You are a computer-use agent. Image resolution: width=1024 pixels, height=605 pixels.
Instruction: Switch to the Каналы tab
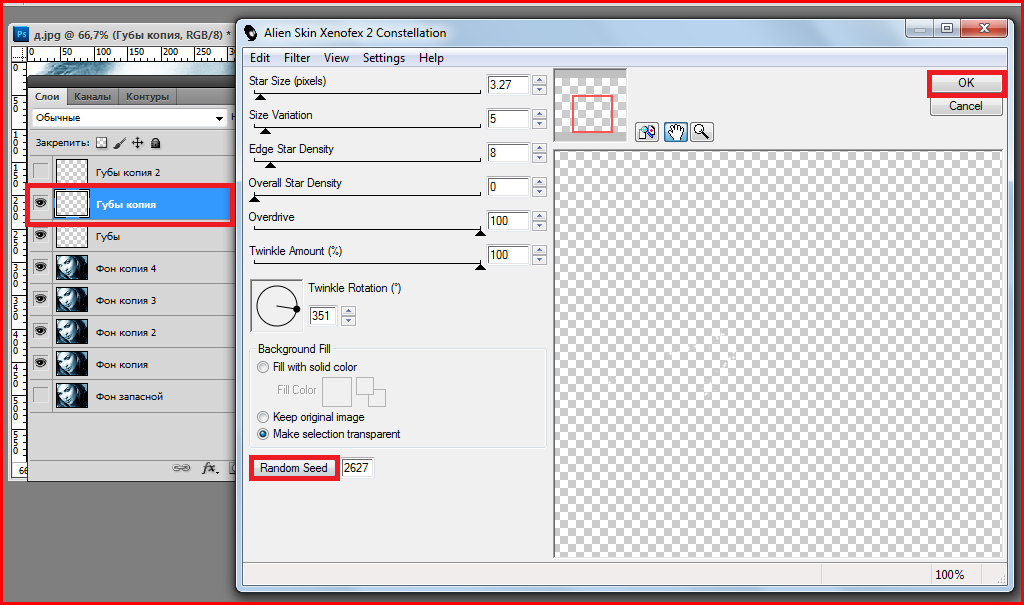pos(92,96)
